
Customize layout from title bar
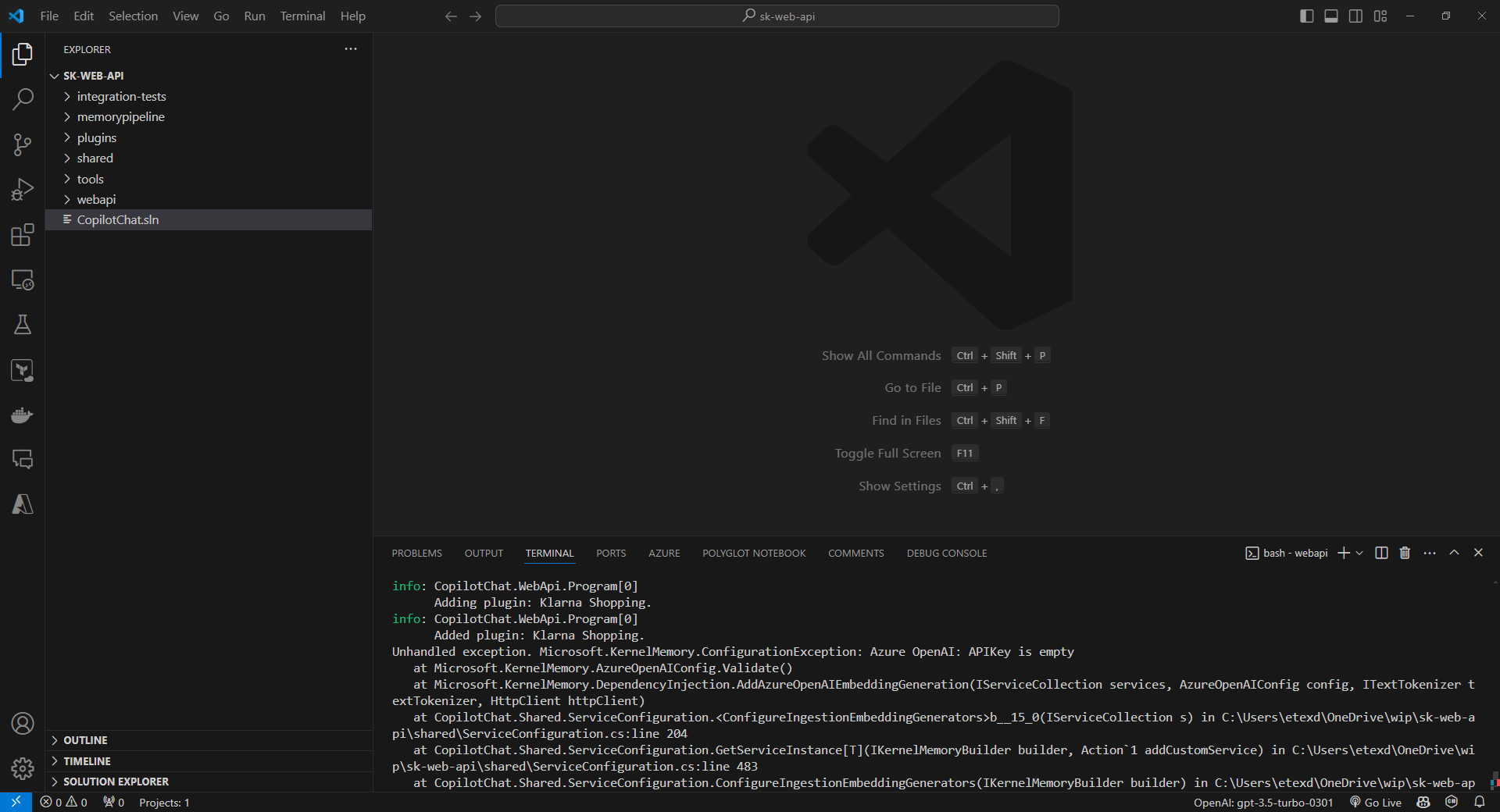click(x=1380, y=16)
